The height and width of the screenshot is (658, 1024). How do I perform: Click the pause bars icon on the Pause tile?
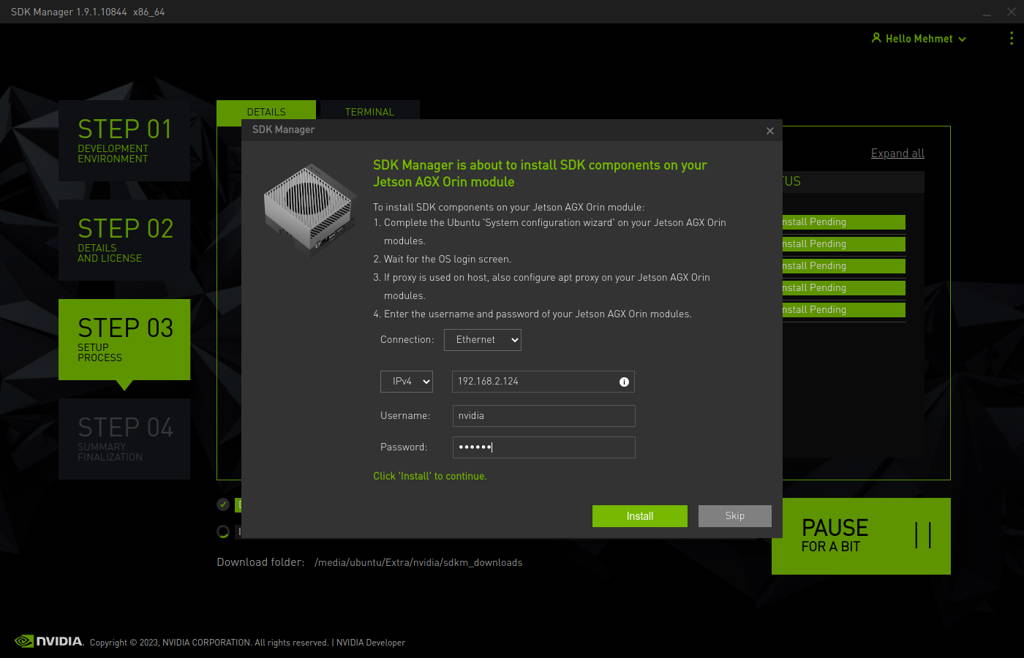pos(923,535)
